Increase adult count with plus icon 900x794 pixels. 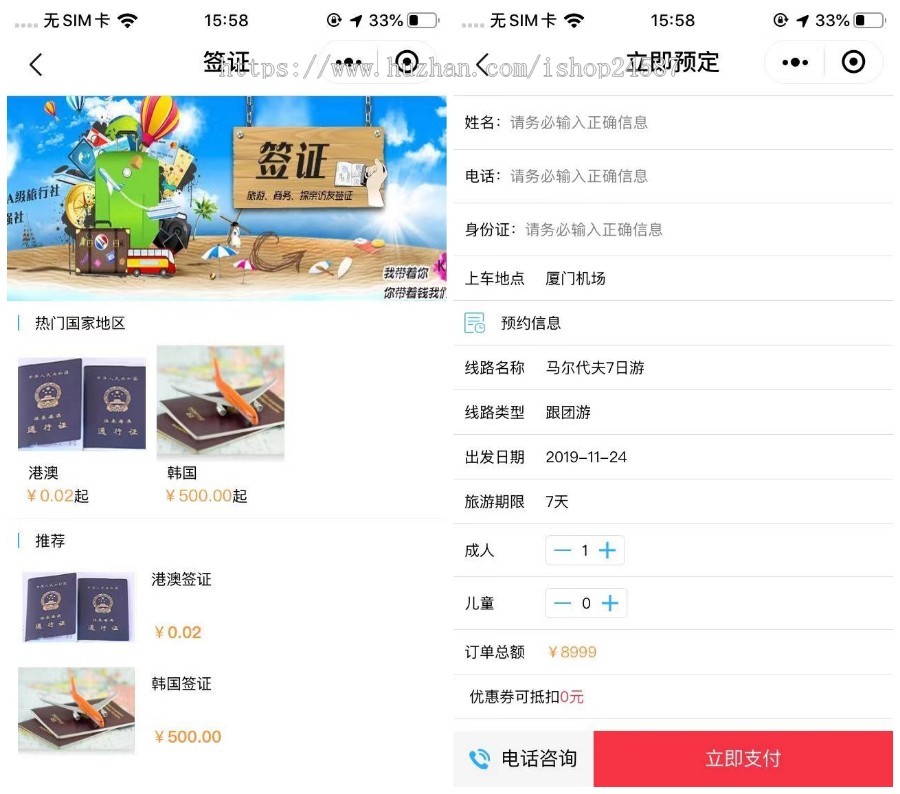607,551
